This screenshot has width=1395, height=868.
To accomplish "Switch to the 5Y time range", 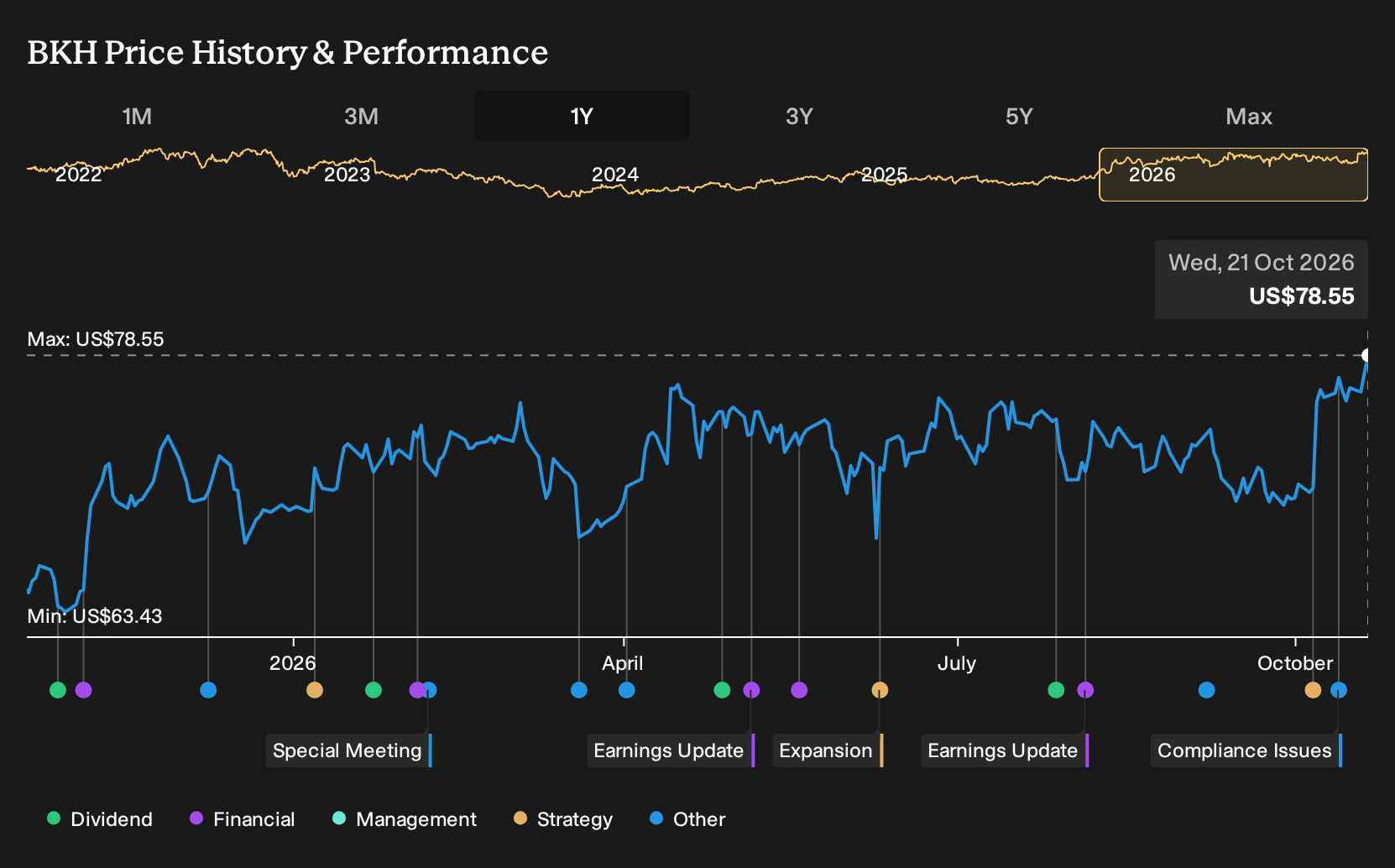I will 1019,116.
